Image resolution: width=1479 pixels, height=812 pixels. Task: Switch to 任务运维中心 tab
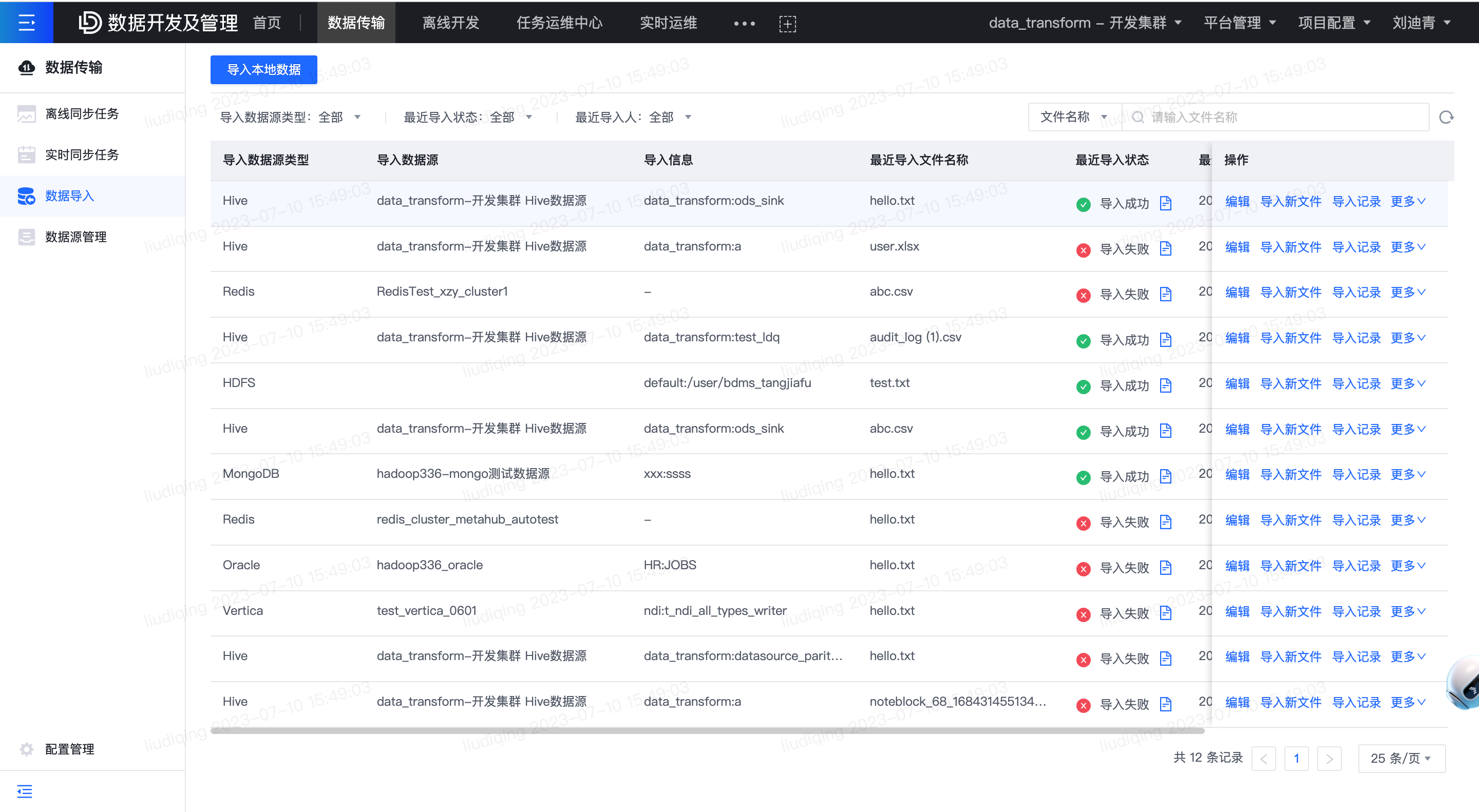(559, 23)
